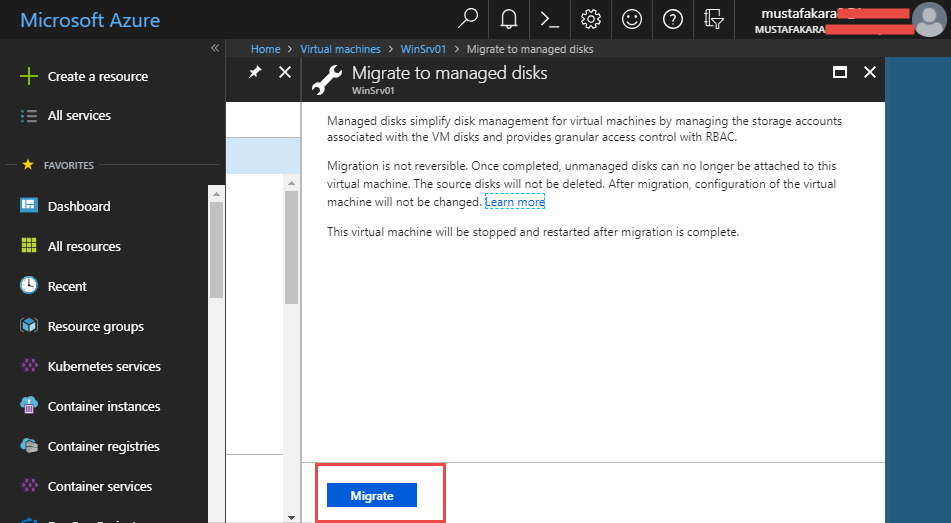
Task: Click the All services list icon
Action: pos(29,116)
